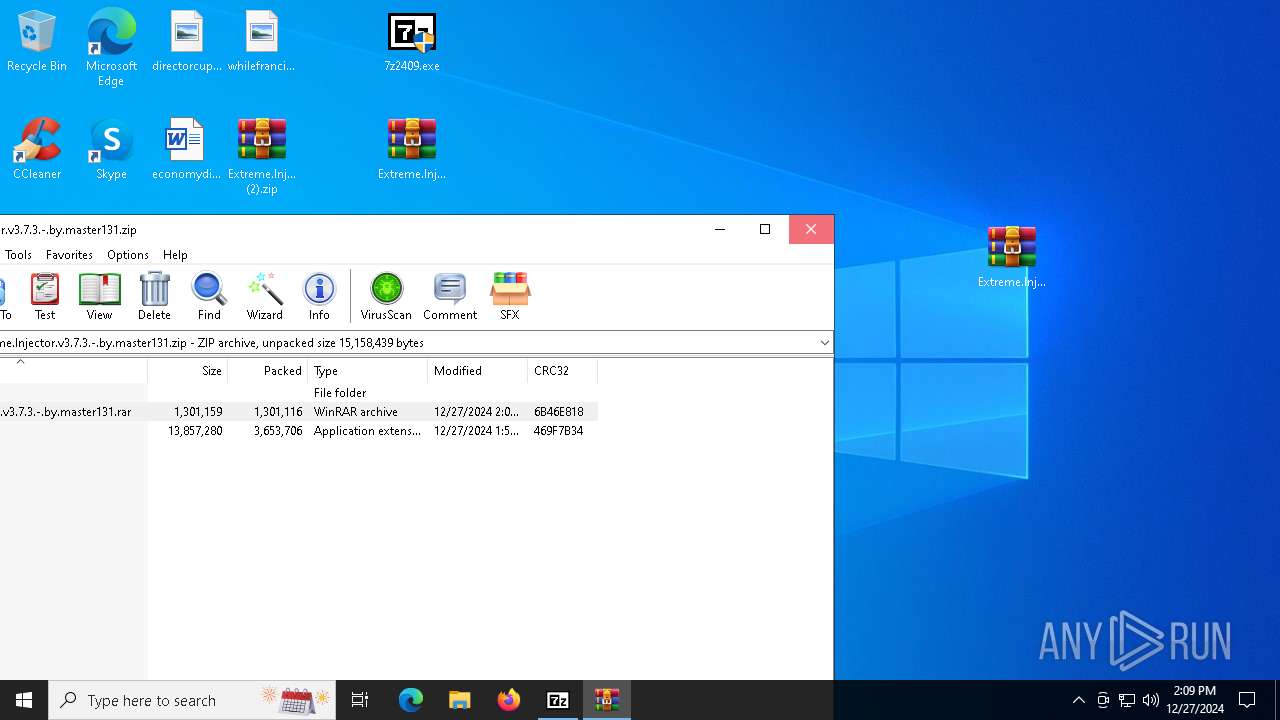Select the Extreme.Inj (2).zip desktop archive
1280x720 pixels.
coord(262,156)
